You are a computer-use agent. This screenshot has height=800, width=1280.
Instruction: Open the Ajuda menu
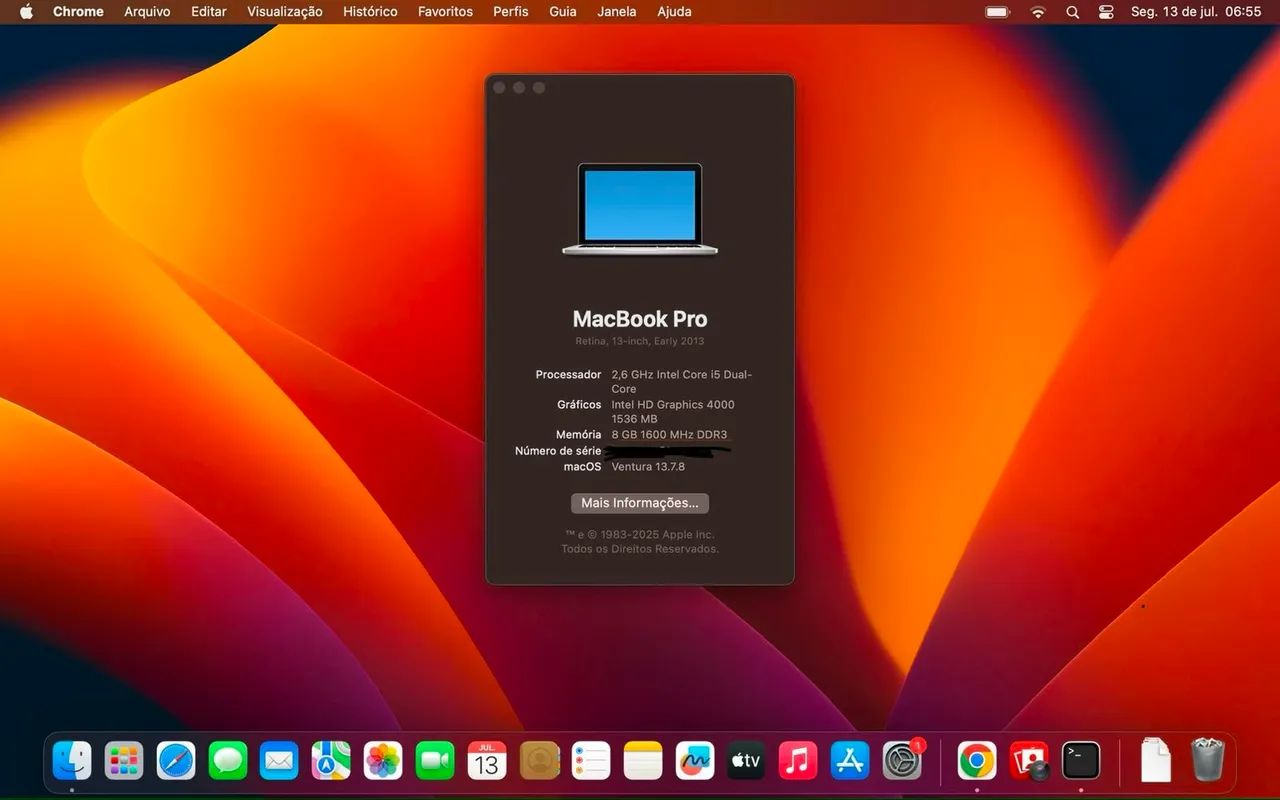(x=674, y=12)
